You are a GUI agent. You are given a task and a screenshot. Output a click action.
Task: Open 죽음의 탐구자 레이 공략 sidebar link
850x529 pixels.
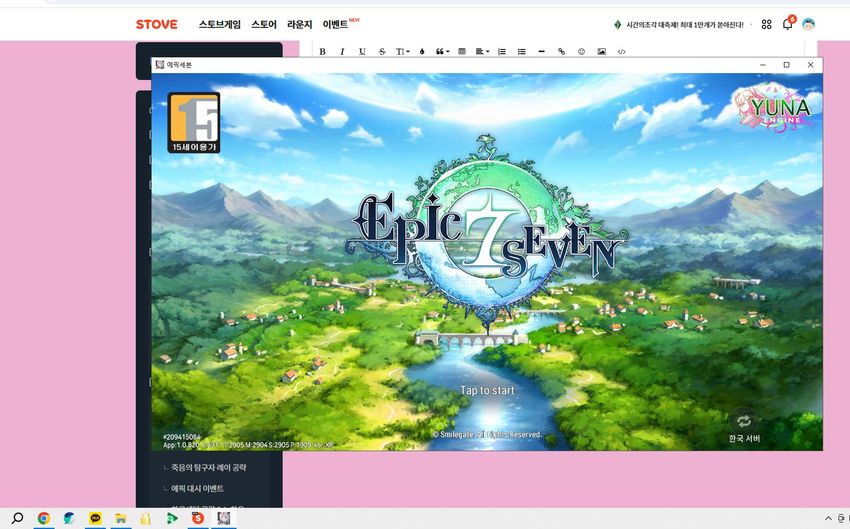coord(209,467)
